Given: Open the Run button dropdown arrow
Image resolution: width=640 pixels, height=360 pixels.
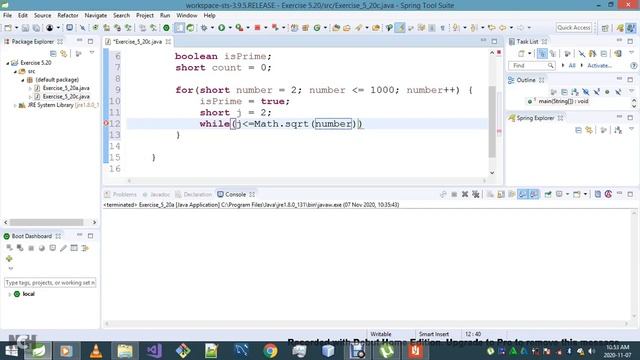Looking at the screenshot, I should point(230,28).
